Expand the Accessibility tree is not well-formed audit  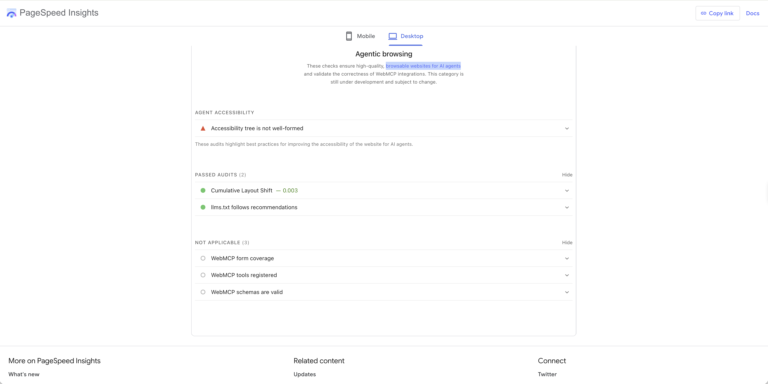[x=384, y=128]
